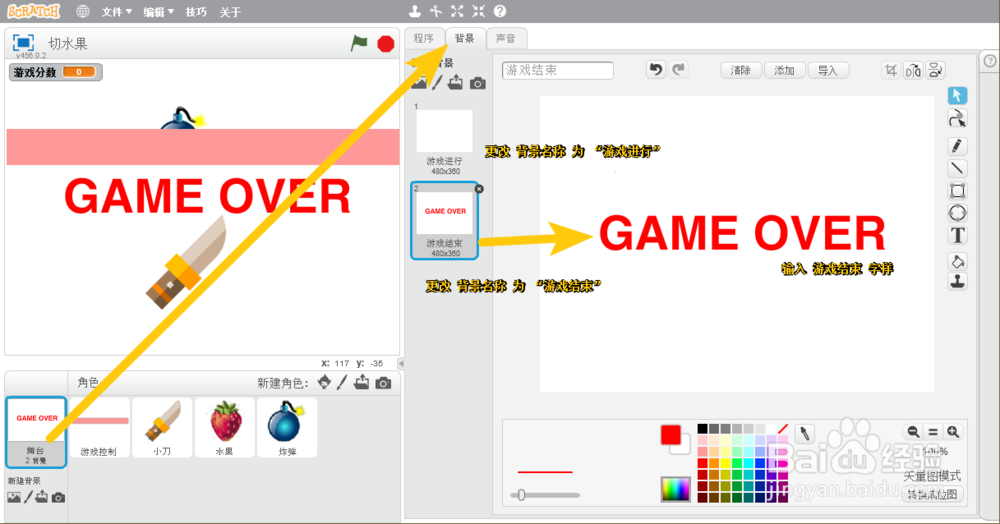The image size is (1000, 524).
Task: Select the eyedropper pick-color tool
Action: (x=805, y=433)
